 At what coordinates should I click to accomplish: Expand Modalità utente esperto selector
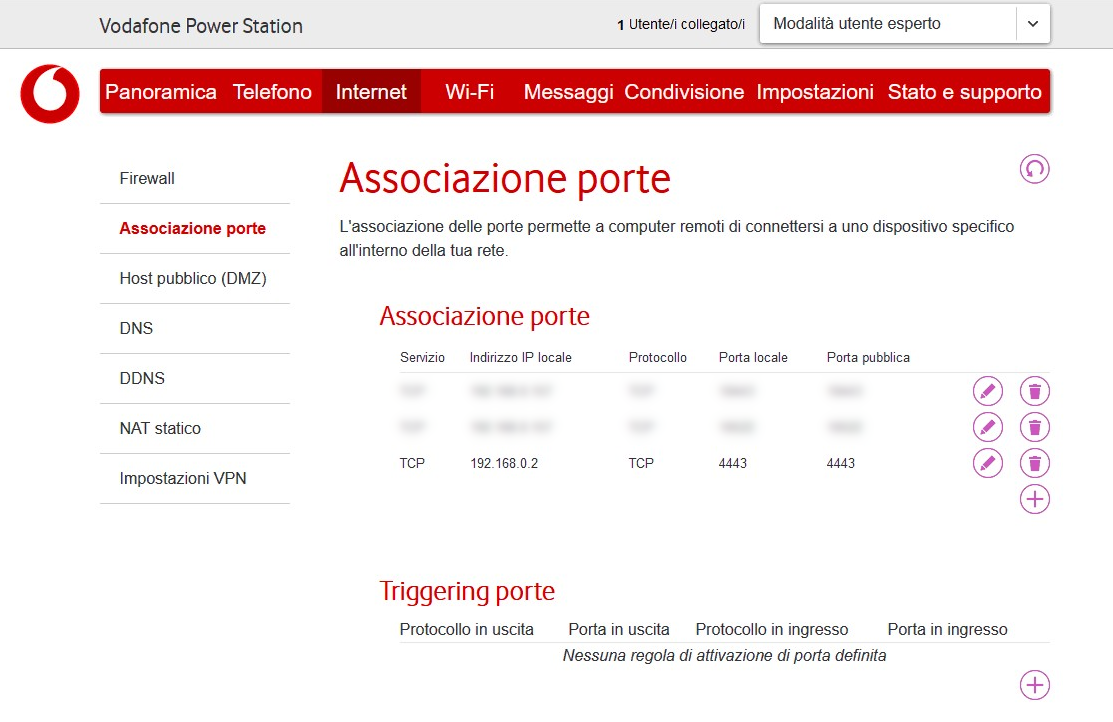1033,23
